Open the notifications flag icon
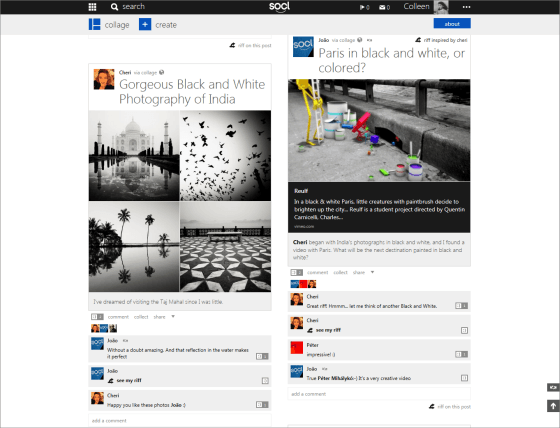Image resolution: width=560 pixels, height=428 pixels. click(x=362, y=7)
